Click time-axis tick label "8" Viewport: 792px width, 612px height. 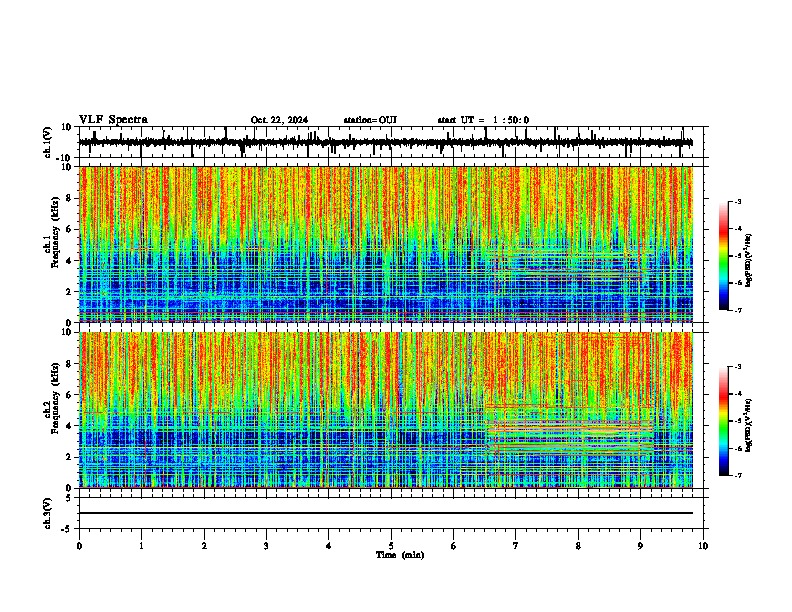(x=578, y=546)
